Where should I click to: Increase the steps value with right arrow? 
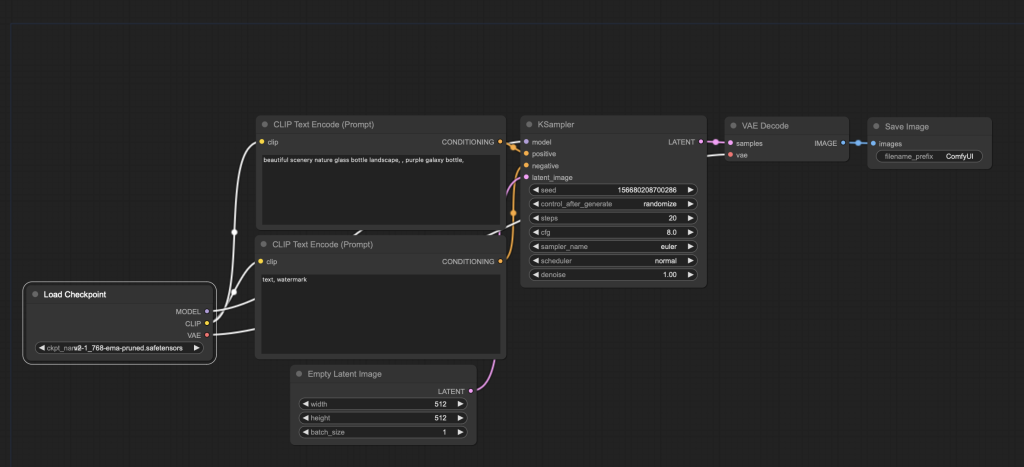(x=689, y=218)
